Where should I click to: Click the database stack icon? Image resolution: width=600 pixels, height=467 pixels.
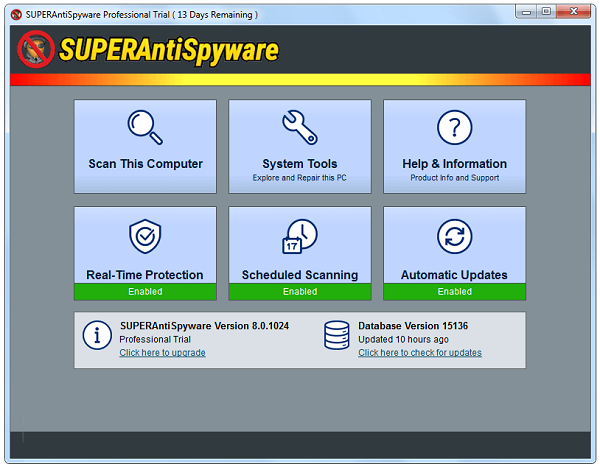336,336
